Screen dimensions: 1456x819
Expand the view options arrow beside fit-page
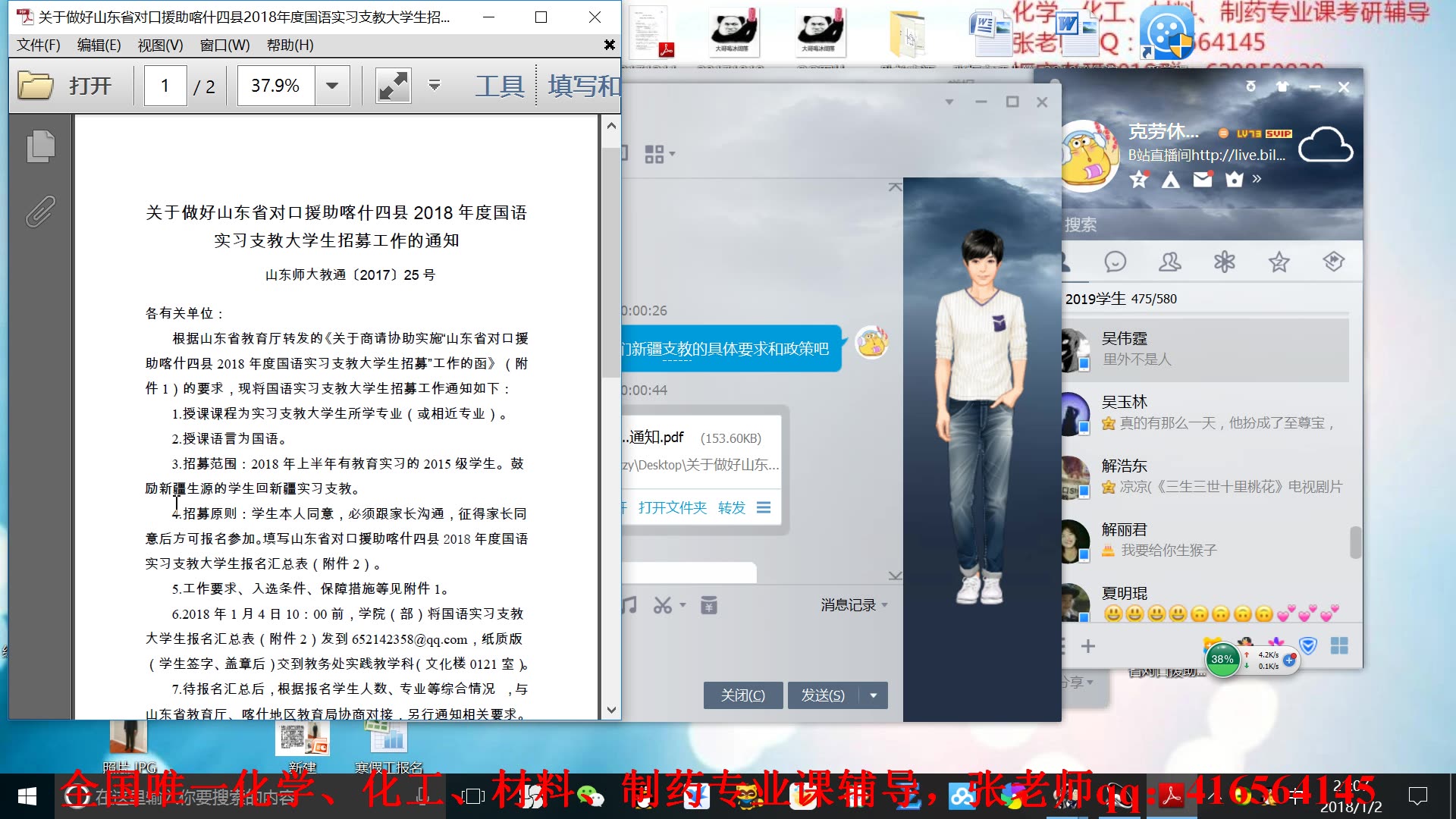(435, 86)
